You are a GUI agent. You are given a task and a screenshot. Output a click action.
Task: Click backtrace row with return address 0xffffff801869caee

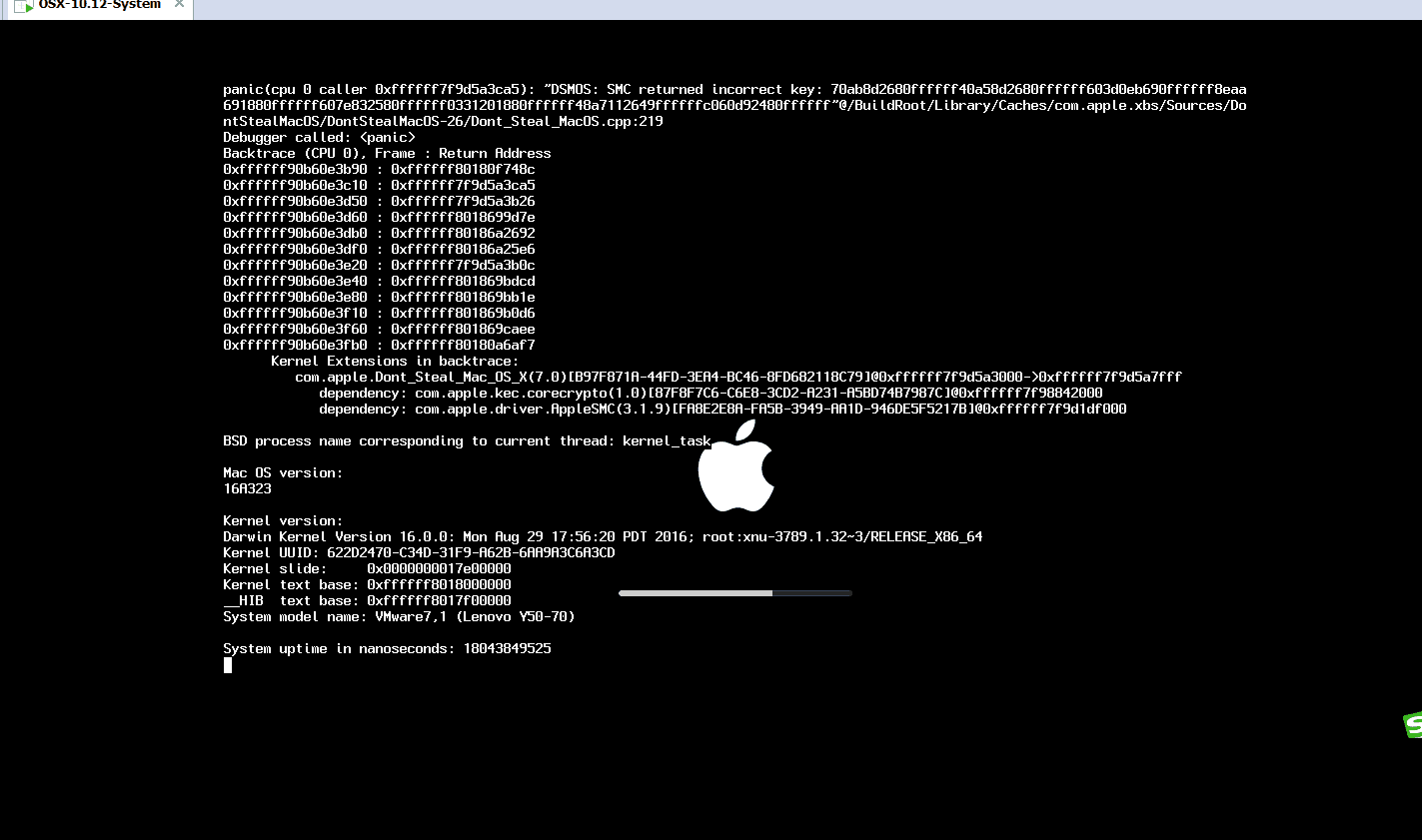(379, 329)
